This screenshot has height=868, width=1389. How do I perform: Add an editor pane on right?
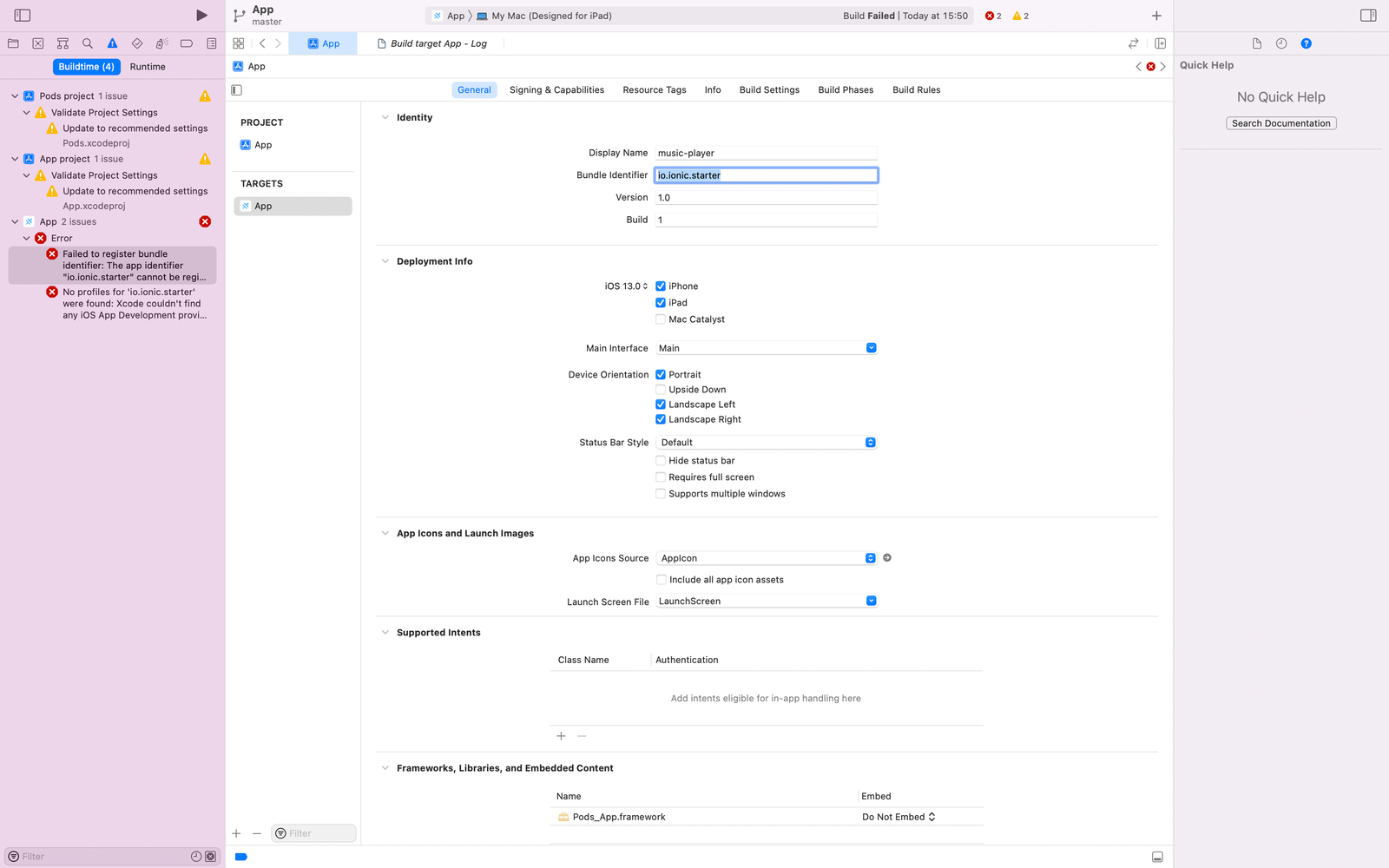pos(1161,43)
